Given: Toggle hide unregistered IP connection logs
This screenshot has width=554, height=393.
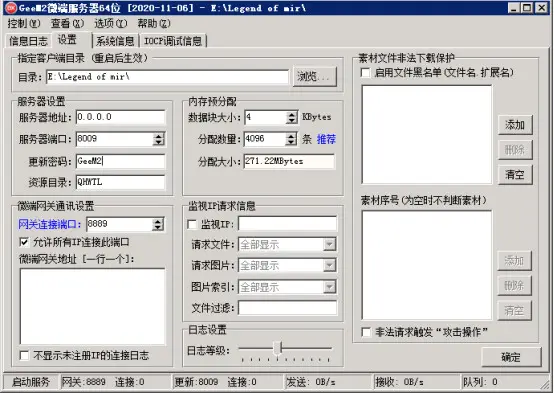Looking at the screenshot, I should 24,355.
